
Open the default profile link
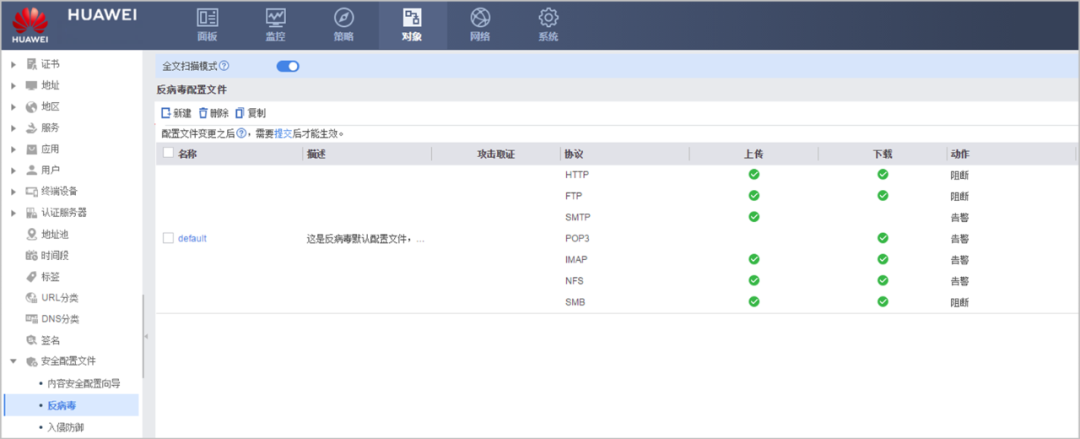pos(192,238)
